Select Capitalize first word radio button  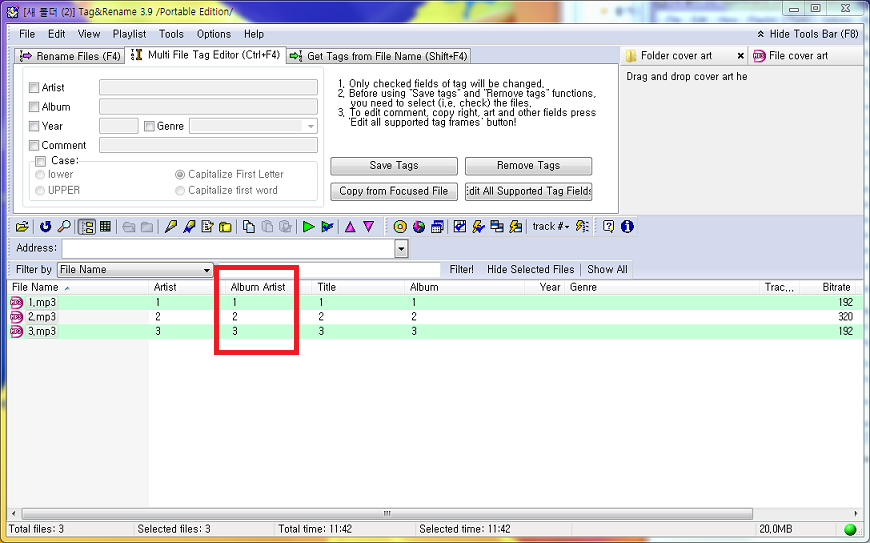pyautogui.click(x=180, y=190)
